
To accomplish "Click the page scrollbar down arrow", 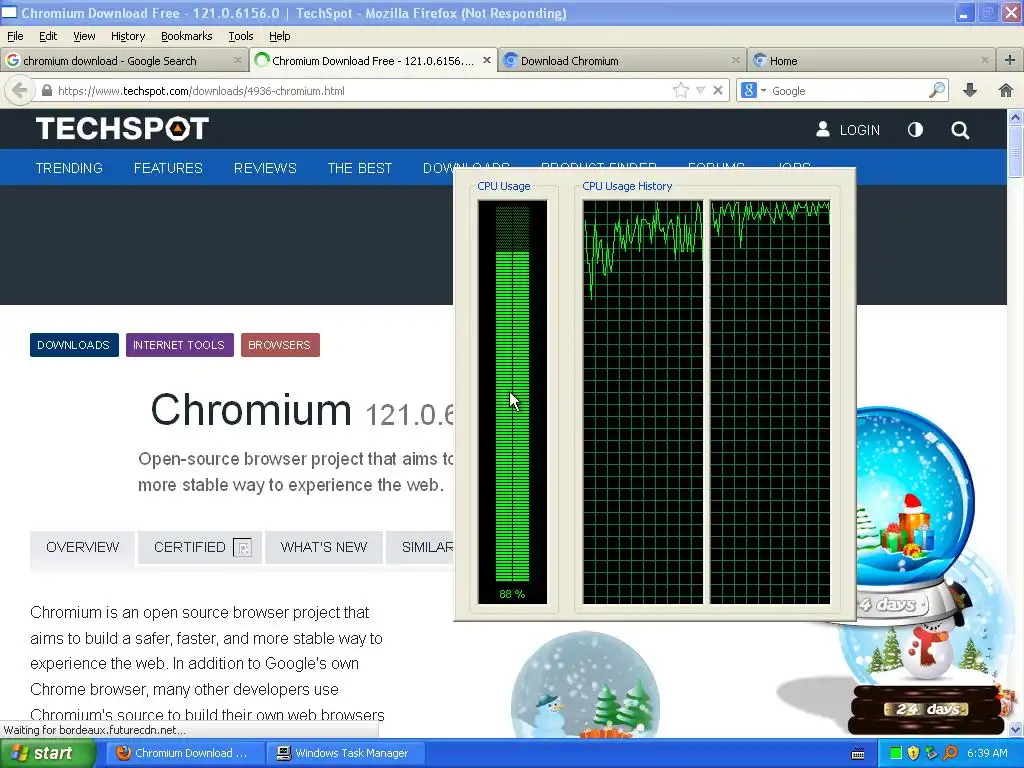I will coord(1015,729).
